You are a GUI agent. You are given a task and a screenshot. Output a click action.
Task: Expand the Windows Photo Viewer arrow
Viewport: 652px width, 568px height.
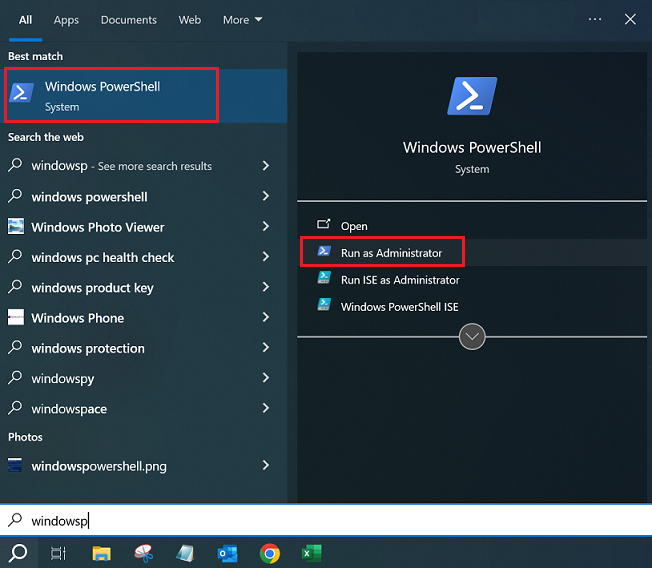click(x=266, y=226)
